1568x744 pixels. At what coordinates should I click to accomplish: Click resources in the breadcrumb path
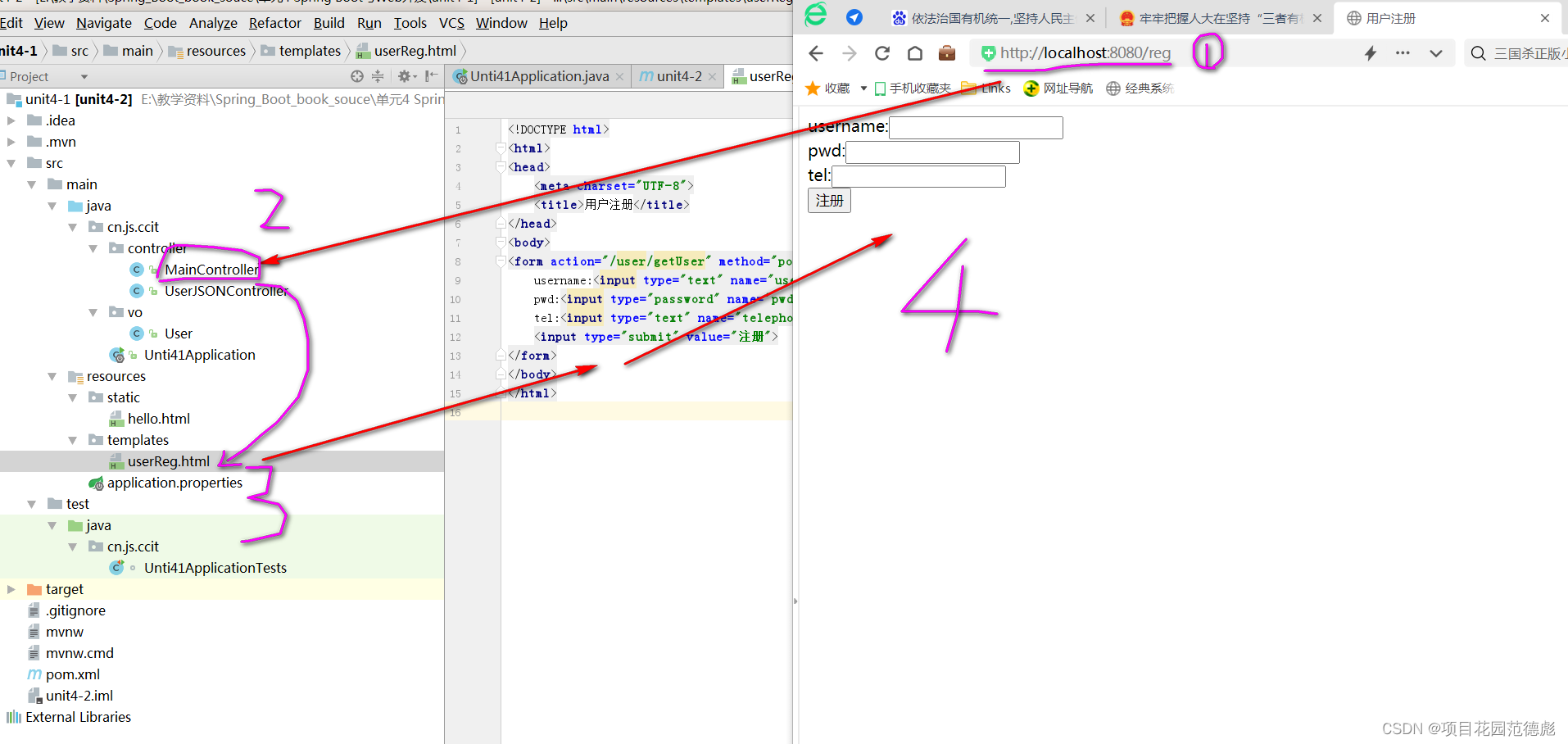click(x=215, y=51)
